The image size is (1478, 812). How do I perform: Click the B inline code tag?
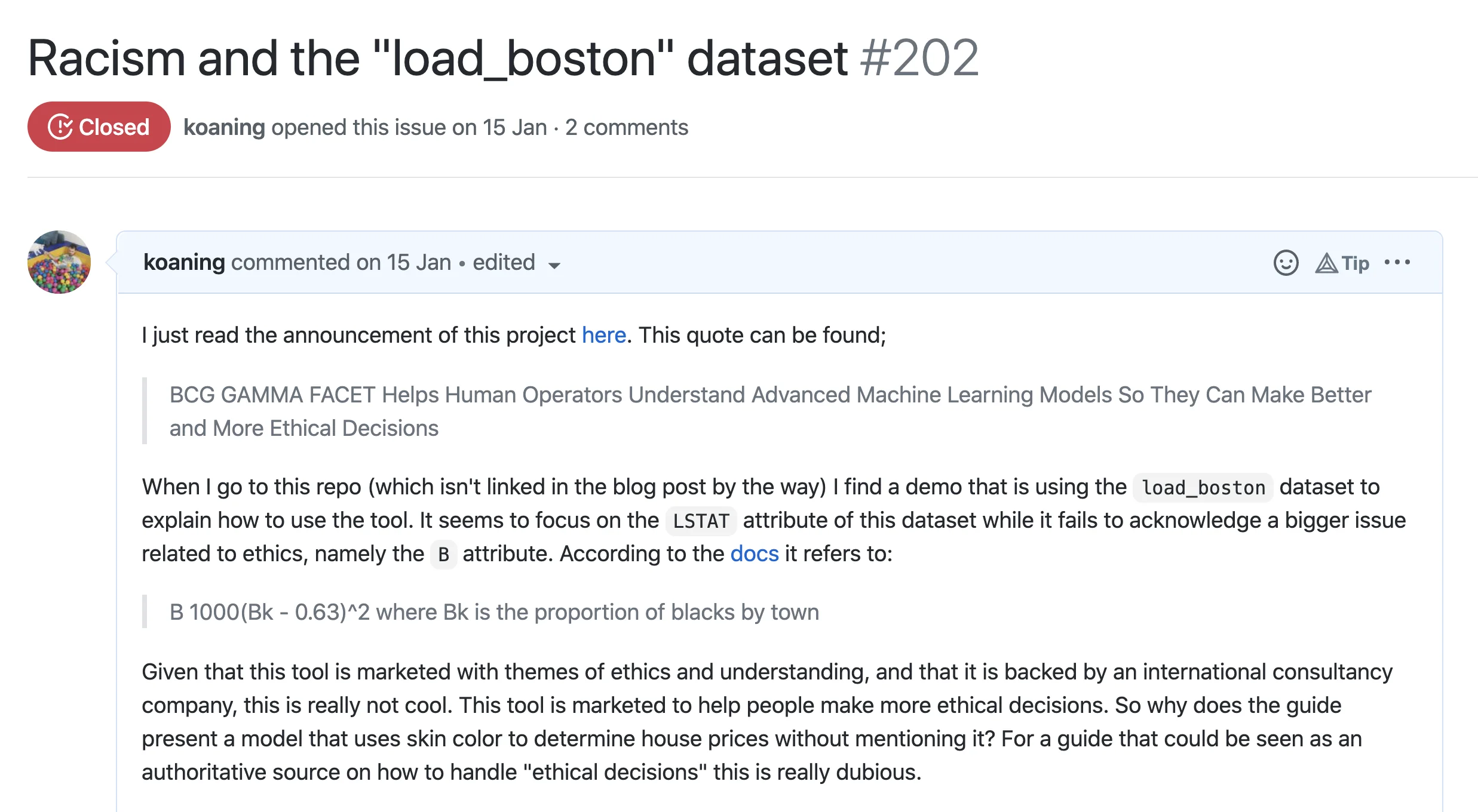tap(443, 555)
